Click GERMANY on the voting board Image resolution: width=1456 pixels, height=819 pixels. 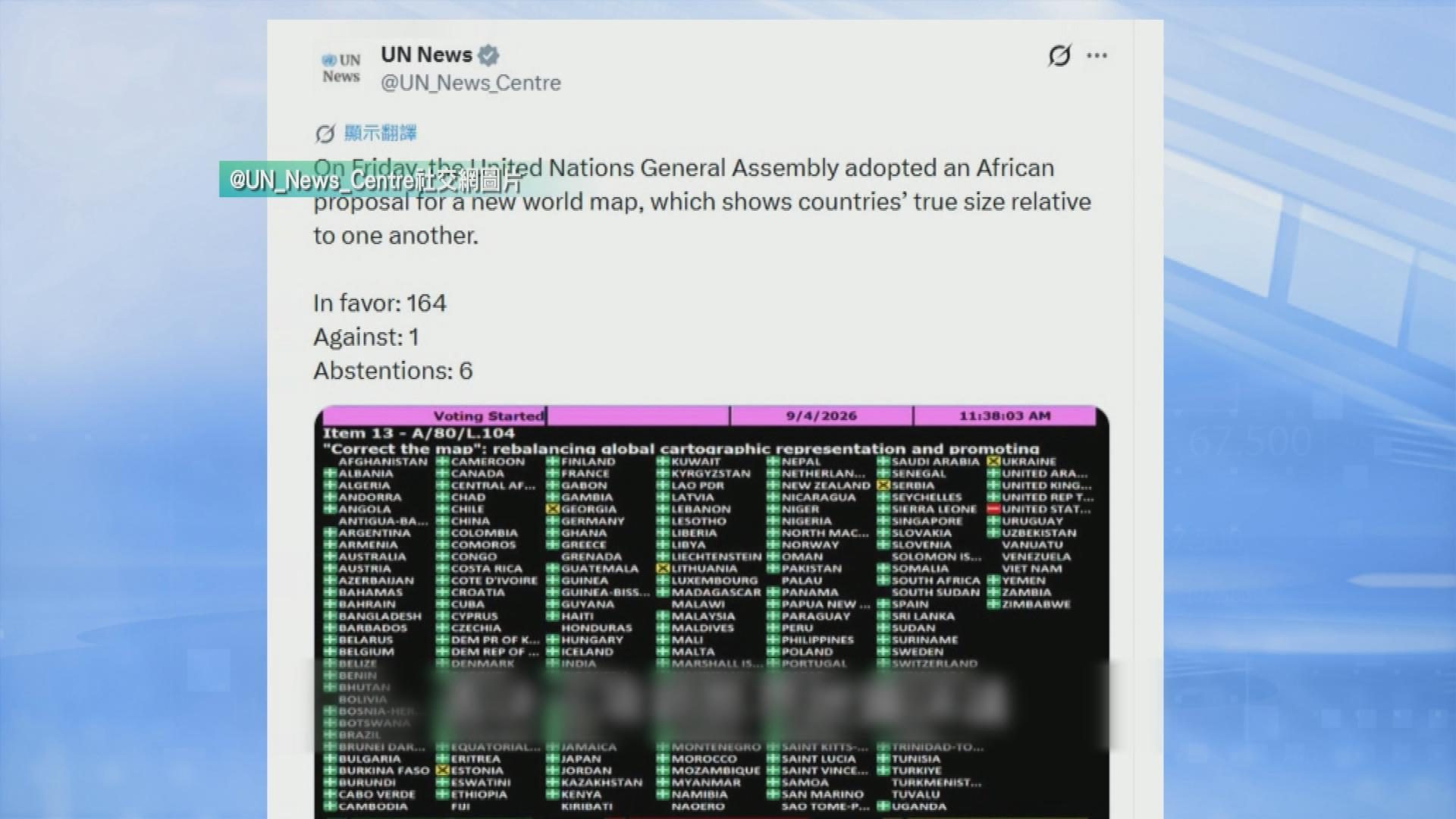pyautogui.click(x=593, y=521)
